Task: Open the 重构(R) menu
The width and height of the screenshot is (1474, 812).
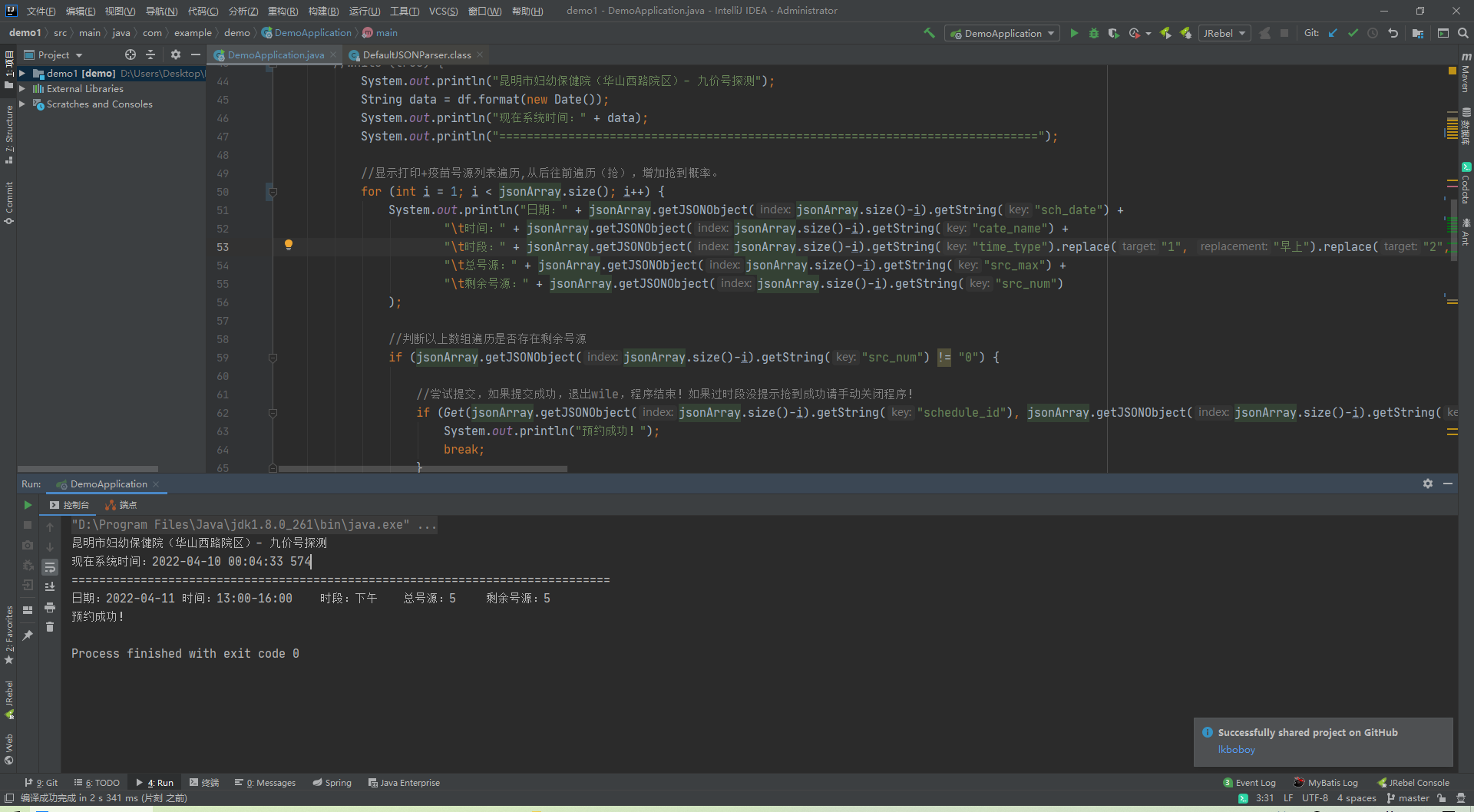Action: (283, 11)
